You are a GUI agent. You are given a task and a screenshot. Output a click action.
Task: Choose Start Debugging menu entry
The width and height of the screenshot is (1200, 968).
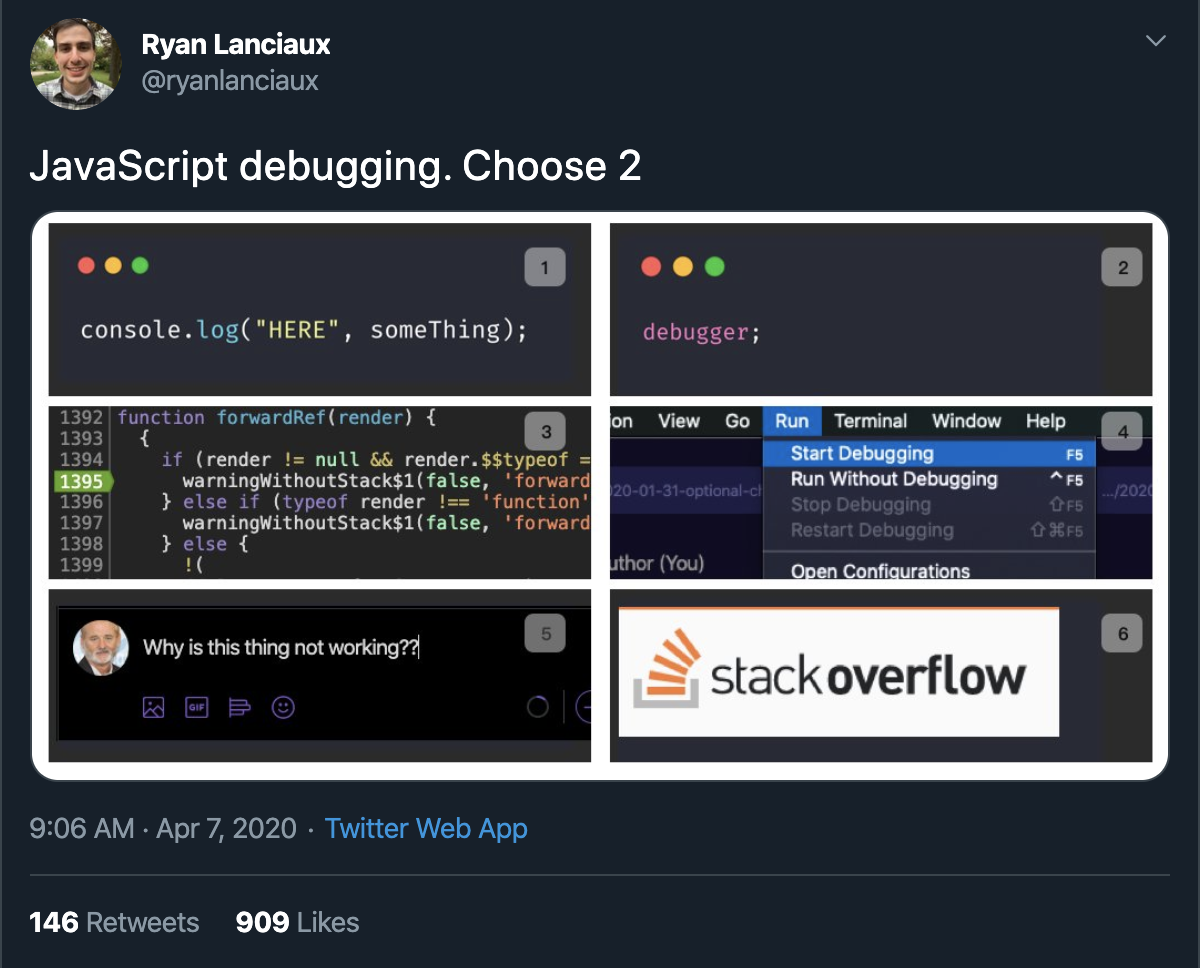click(x=930, y=454)
